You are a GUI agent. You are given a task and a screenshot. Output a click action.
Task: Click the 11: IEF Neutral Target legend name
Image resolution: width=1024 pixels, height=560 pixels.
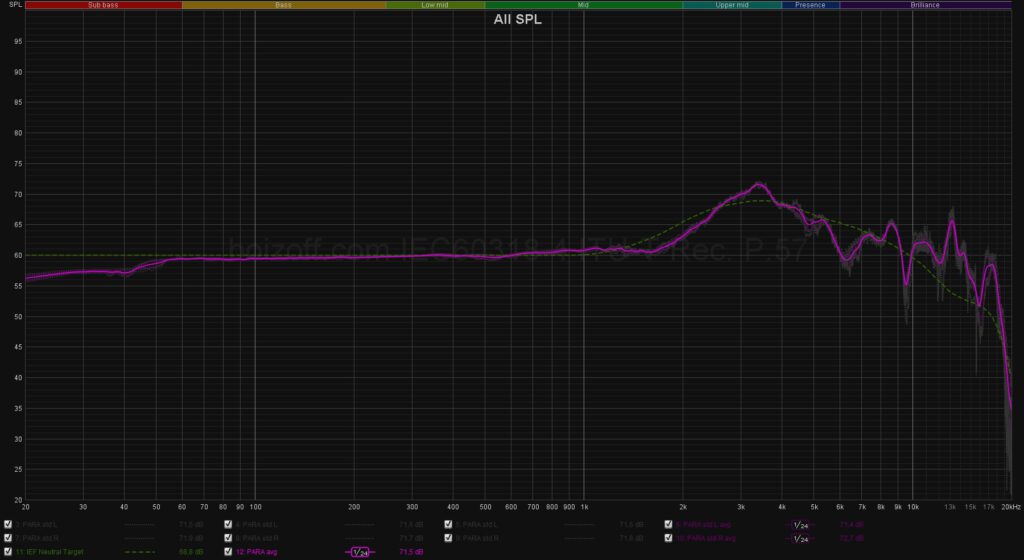pyautogui.click(x=50, y=552)
